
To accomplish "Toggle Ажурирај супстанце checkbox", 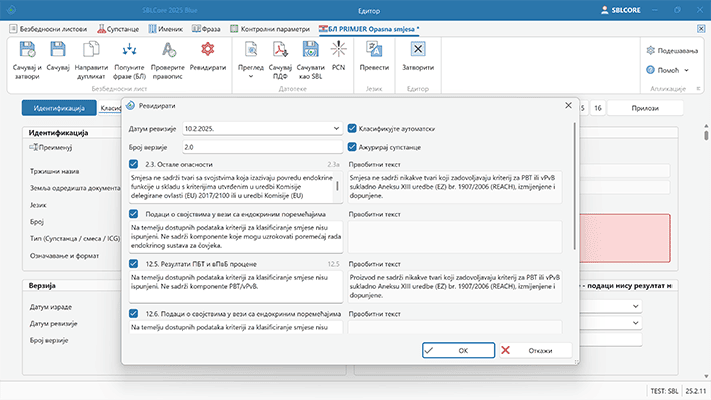I will coord(352,147).
